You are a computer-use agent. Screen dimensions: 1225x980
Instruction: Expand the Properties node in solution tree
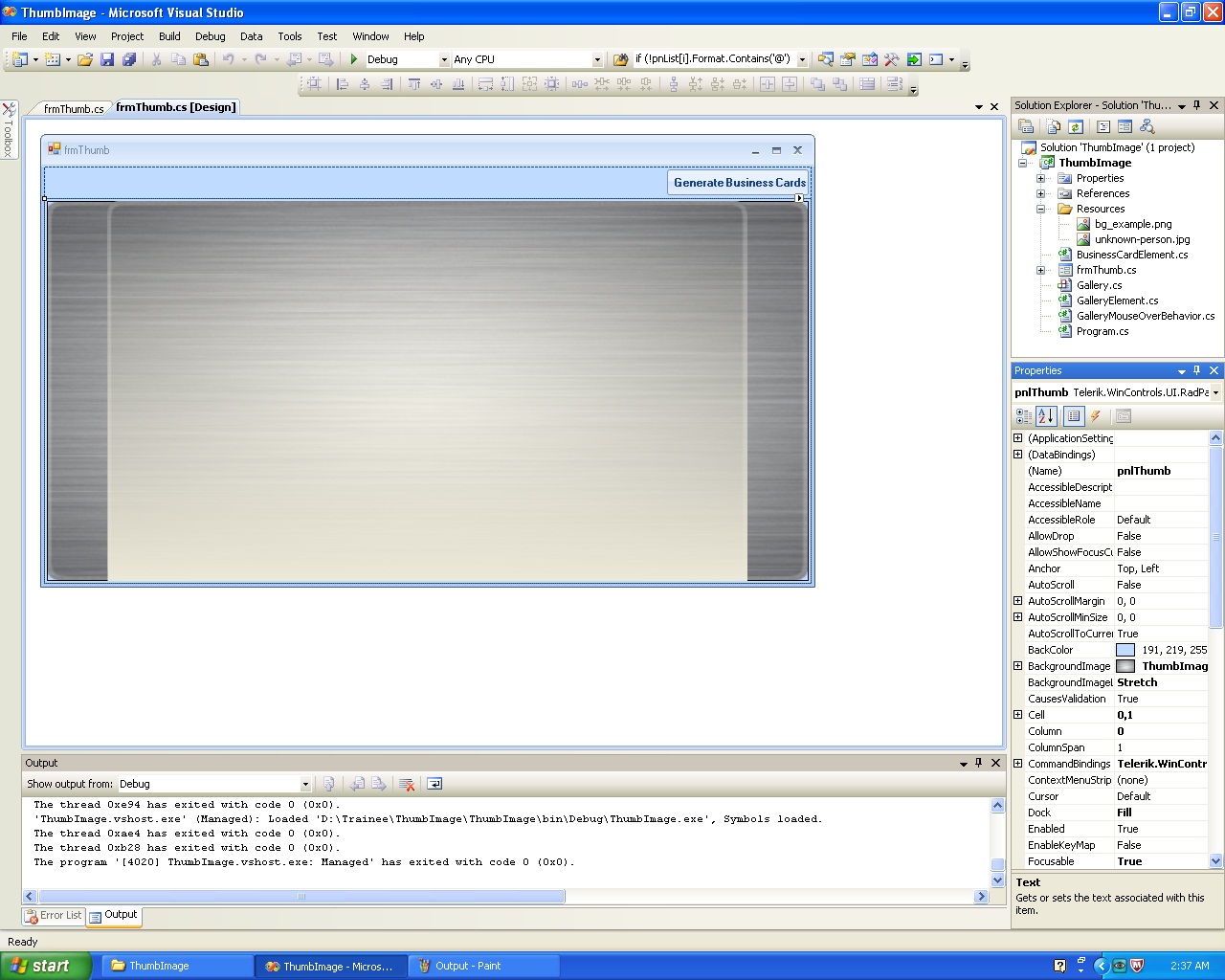pos(1041,178)
